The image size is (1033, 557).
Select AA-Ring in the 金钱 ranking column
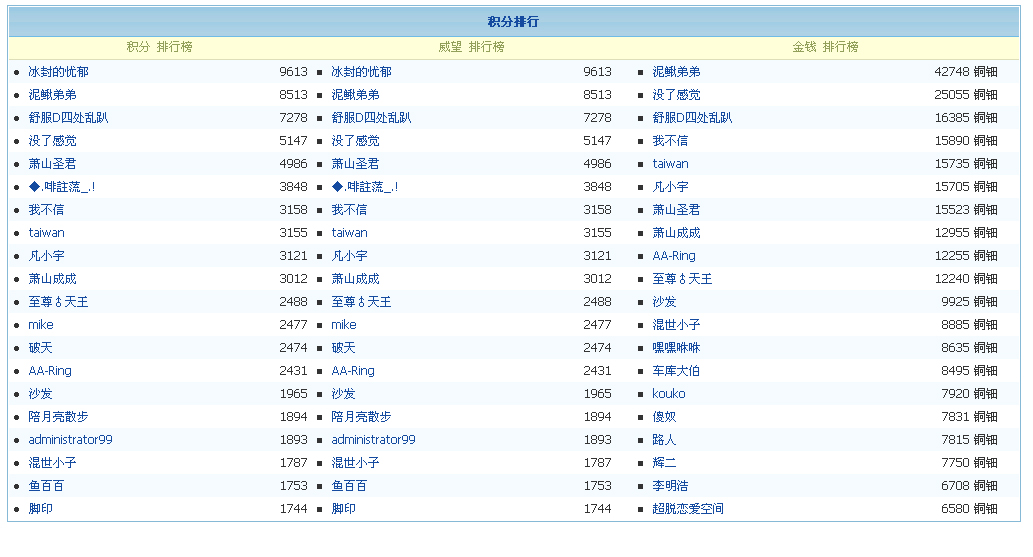pos(674,256)
